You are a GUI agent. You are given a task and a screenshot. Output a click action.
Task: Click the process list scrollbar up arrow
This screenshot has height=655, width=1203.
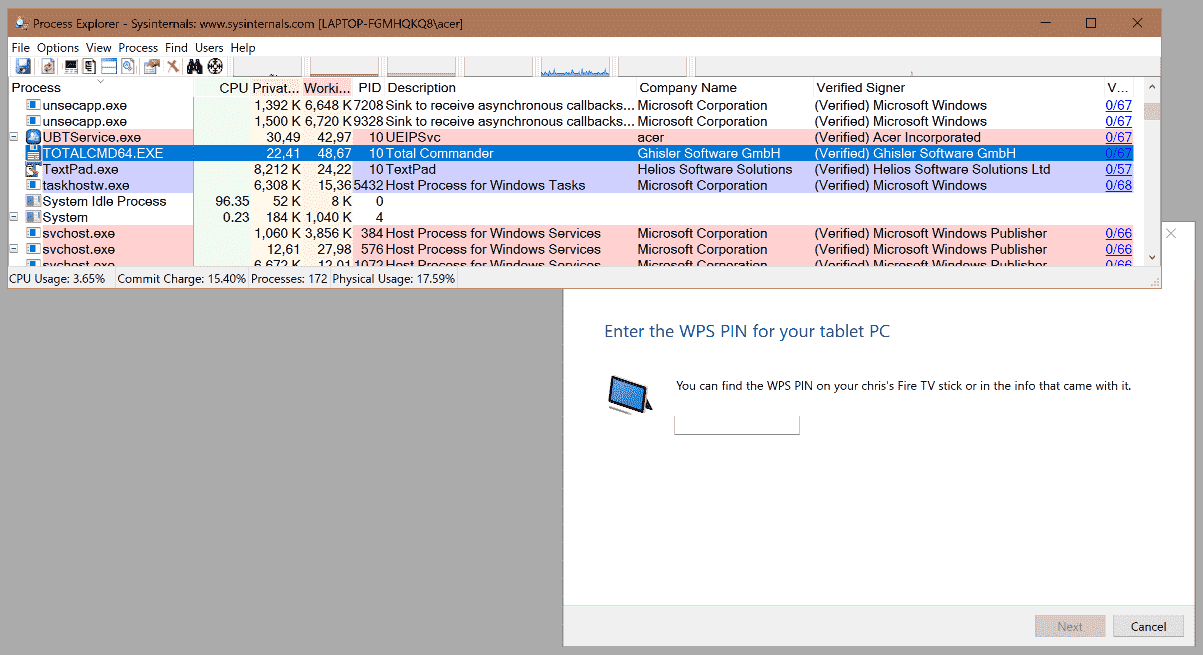click(x=1152, y=88)
